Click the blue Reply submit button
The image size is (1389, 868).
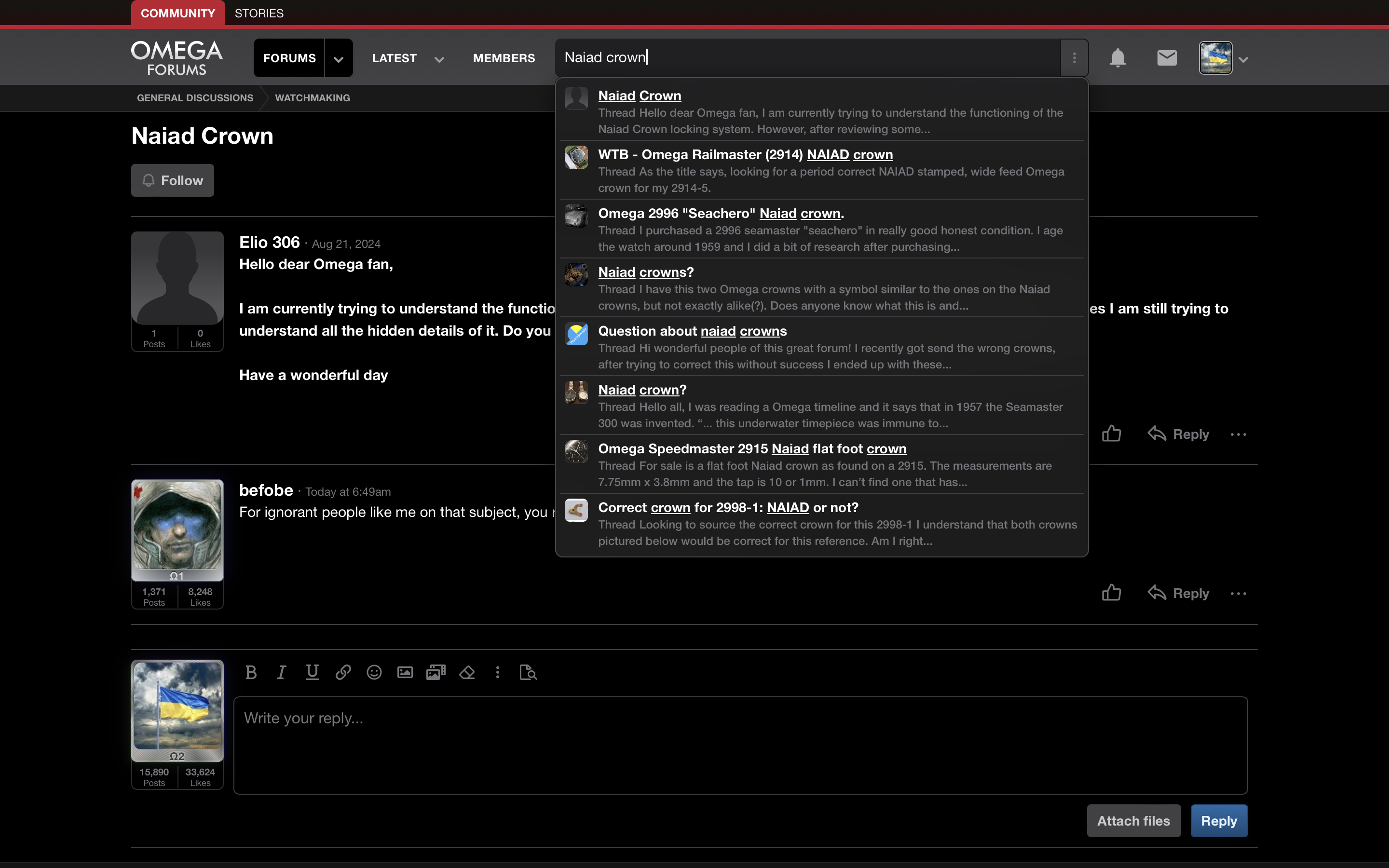coord(1219,821)
